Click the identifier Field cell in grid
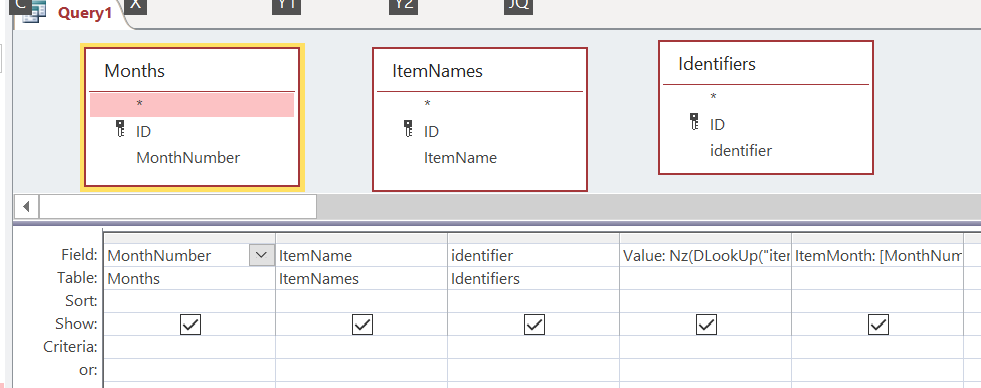Screen dimensions: 981x388 pos(534,255)
